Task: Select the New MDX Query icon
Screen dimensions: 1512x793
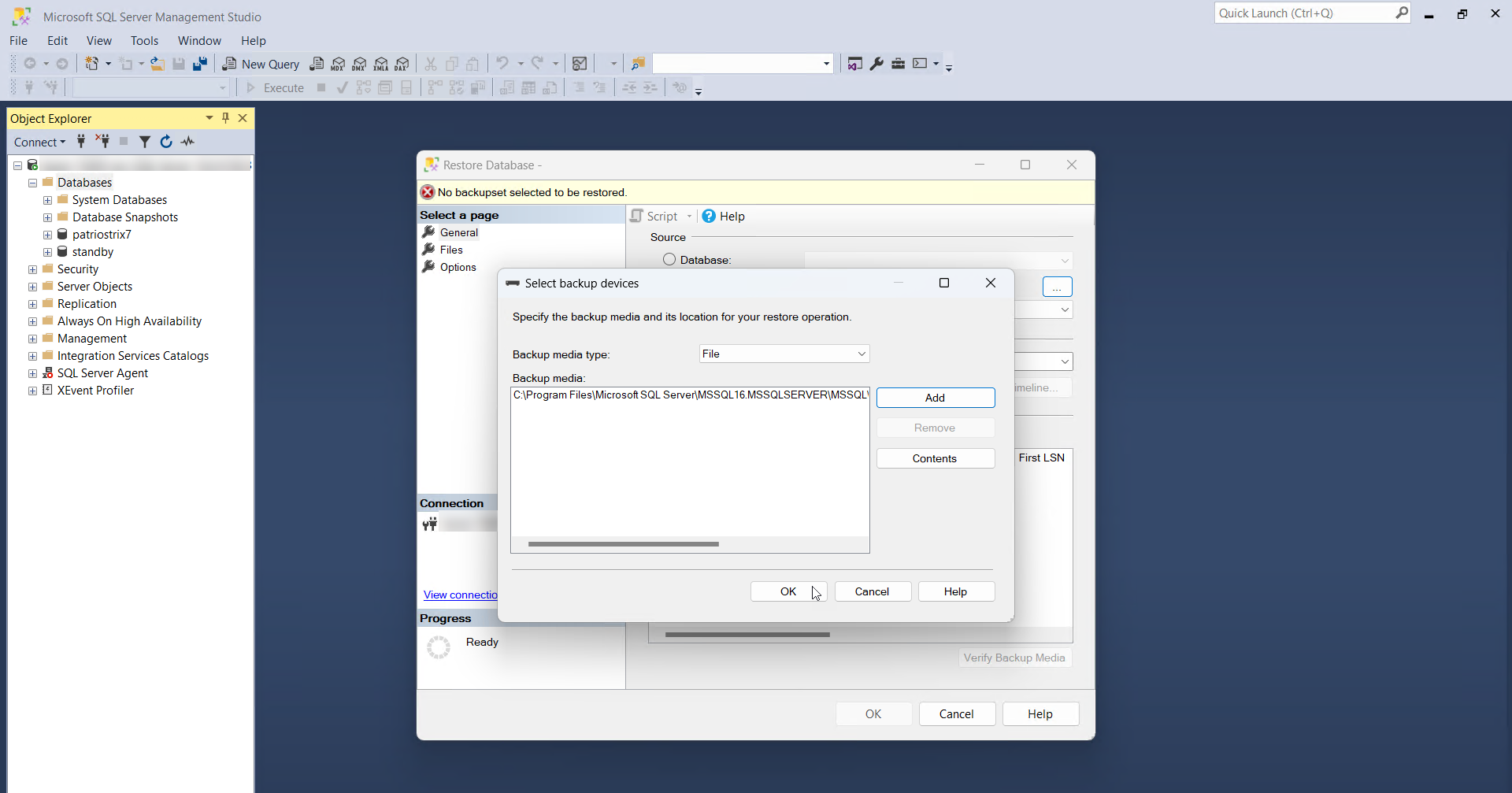Action: click(x=339, y=64)
